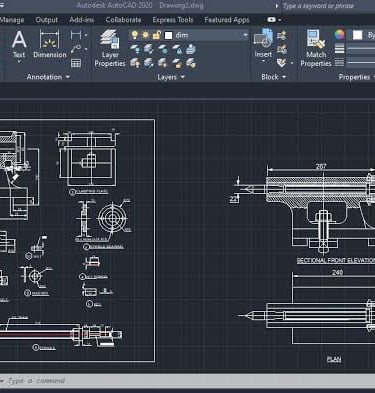Expand the Annotation panel arrow
This screenshot has width=375, height=393.
tap(68, 77)
